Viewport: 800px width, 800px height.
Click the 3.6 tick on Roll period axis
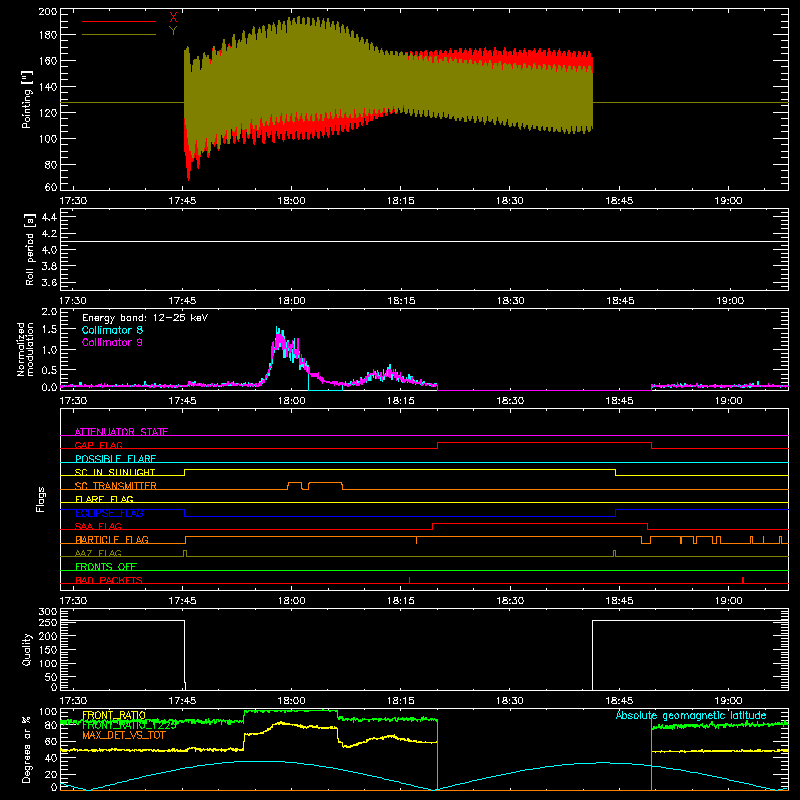point(49,283)
